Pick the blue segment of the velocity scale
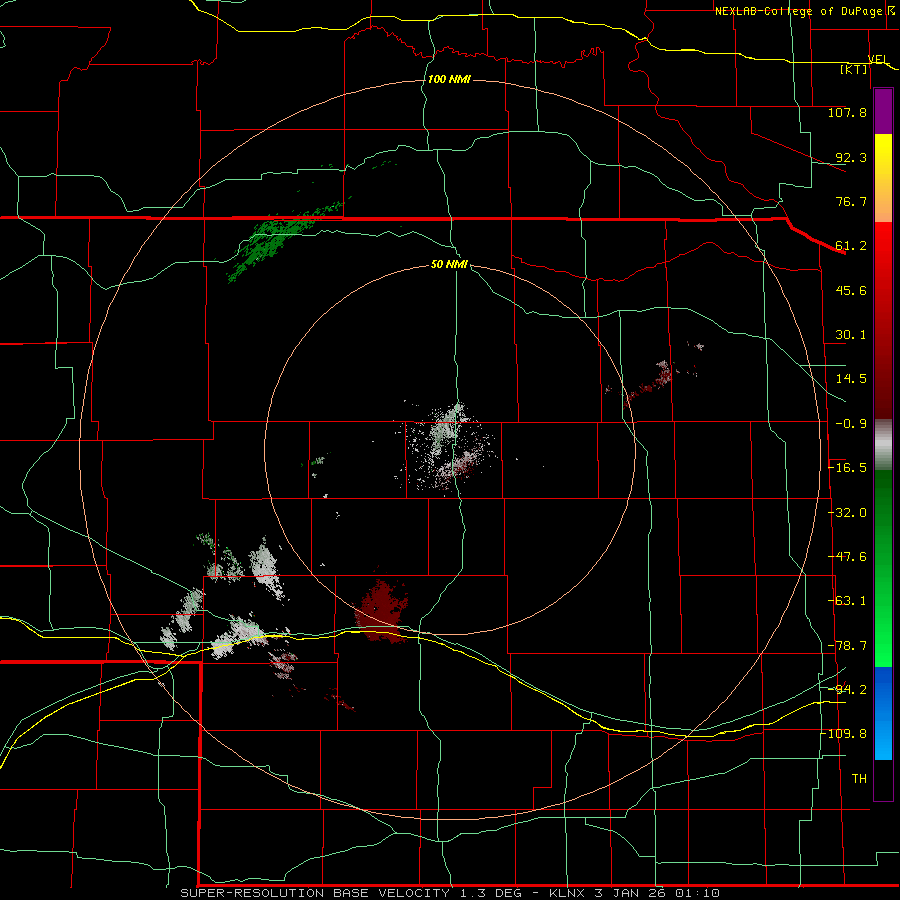 pos(883,713)
